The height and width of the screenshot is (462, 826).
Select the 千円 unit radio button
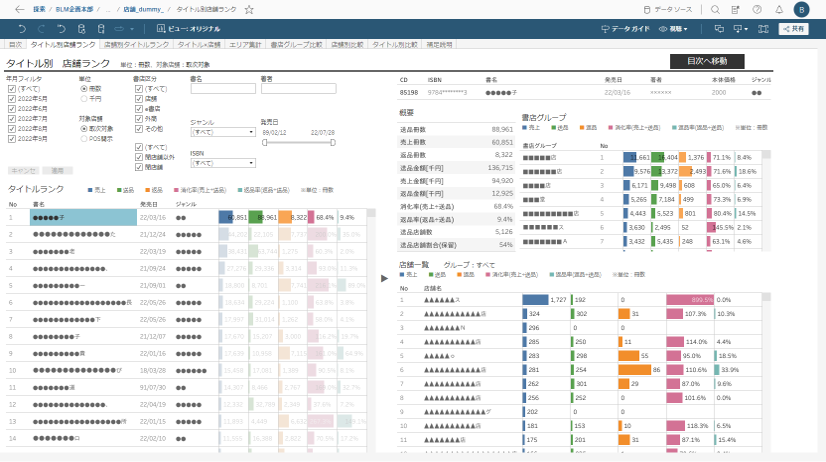pos(82,98)
